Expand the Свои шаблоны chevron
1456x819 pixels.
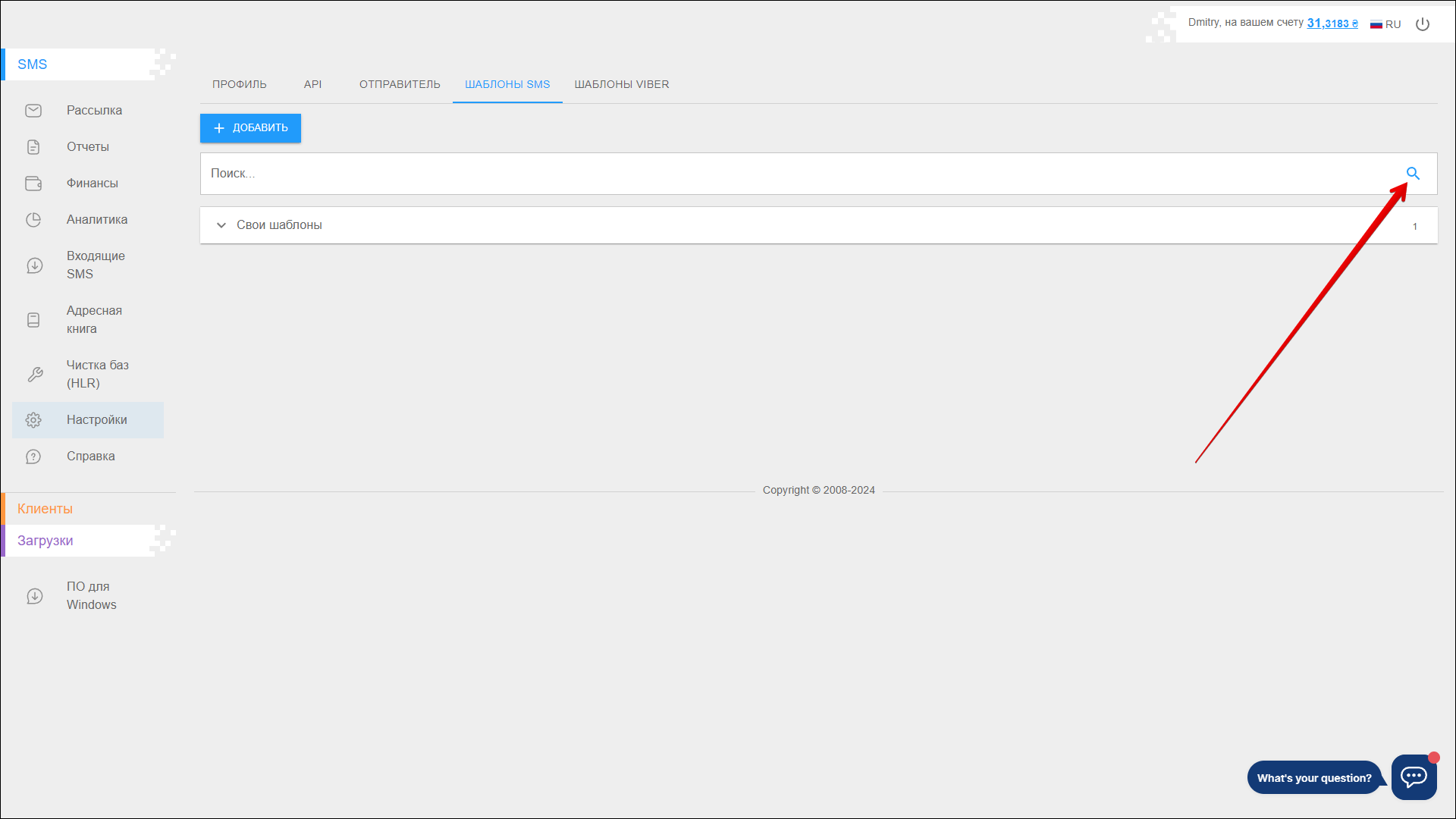221,225
